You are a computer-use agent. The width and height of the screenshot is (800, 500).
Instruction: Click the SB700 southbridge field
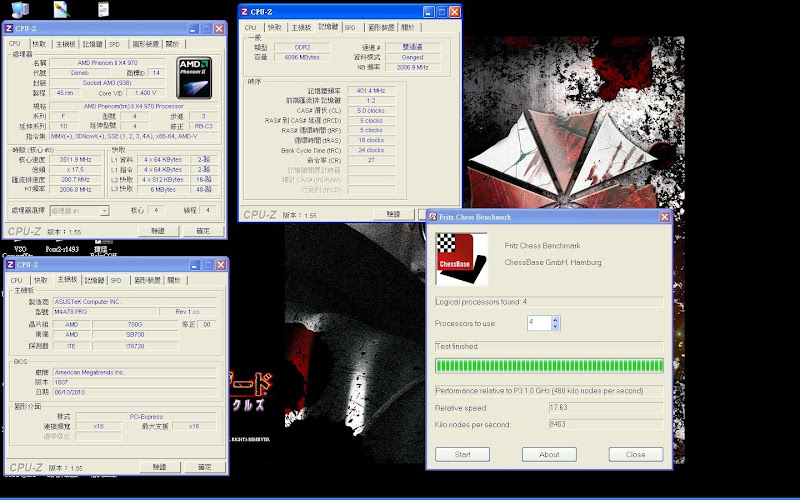[135, 335]
